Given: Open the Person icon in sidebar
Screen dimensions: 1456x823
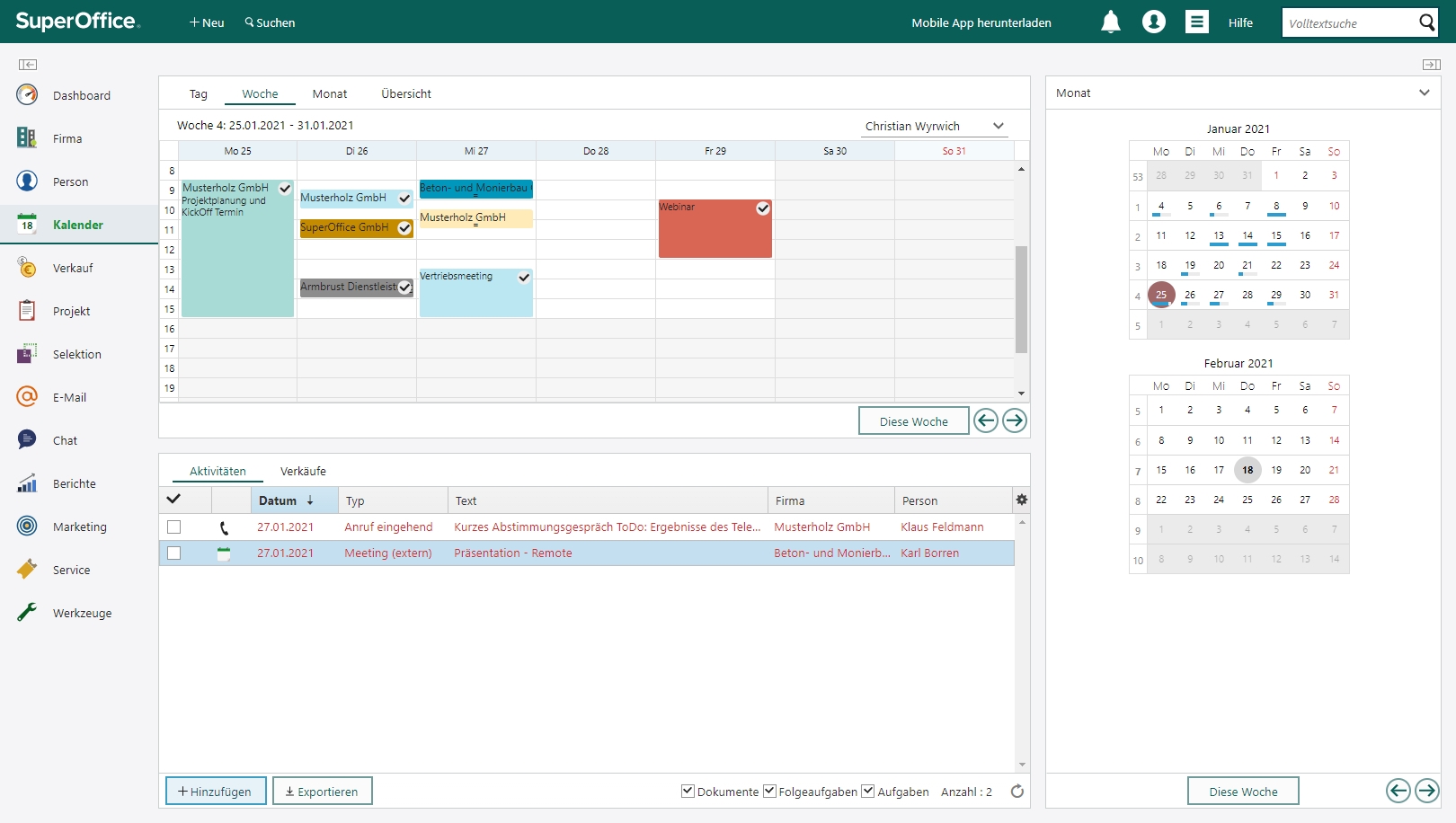Looking at the screenshot, I should click(27, 181).
